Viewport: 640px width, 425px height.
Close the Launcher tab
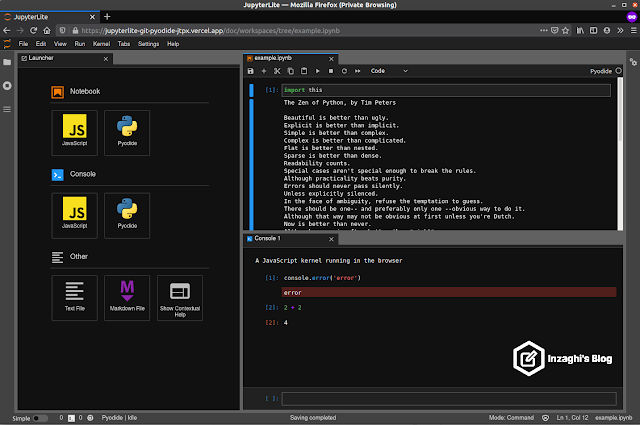106,59
